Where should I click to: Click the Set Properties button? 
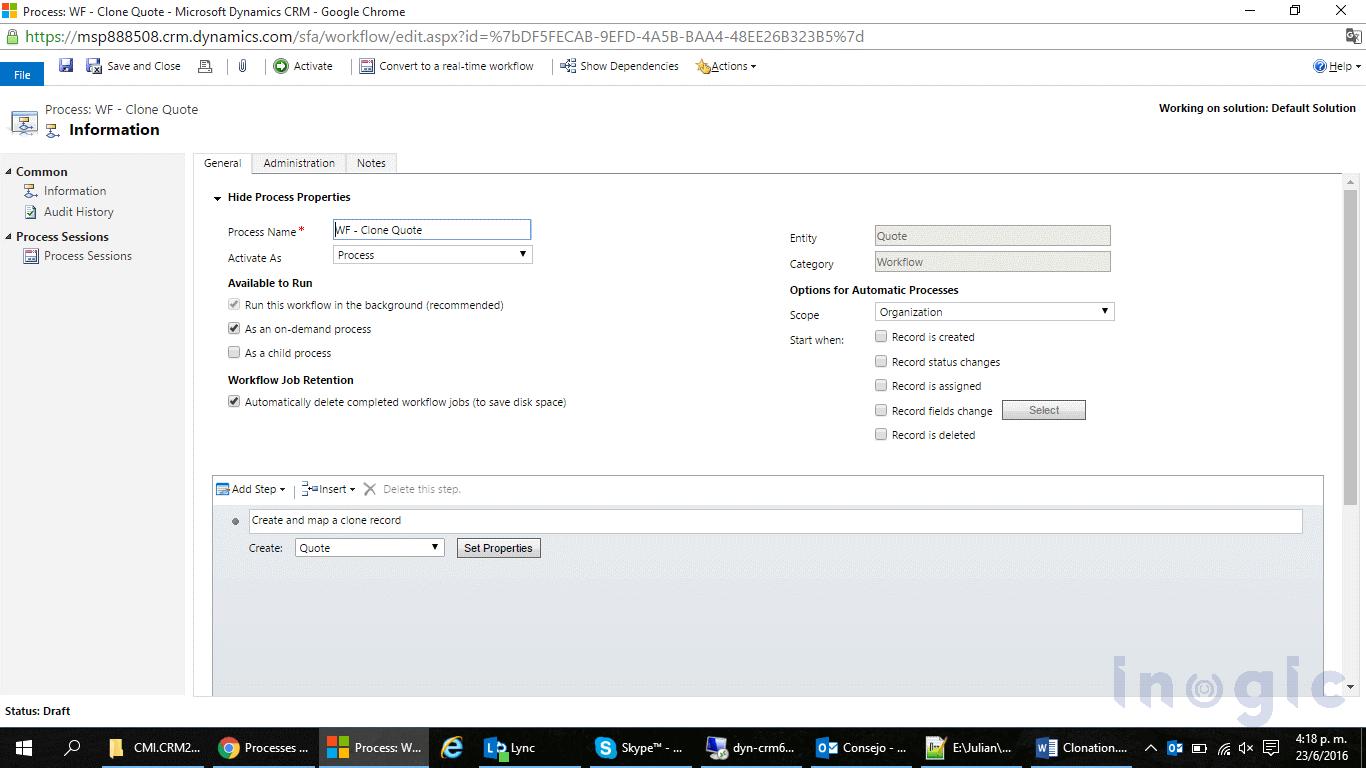pyautogui.click(x=498, y=548)
